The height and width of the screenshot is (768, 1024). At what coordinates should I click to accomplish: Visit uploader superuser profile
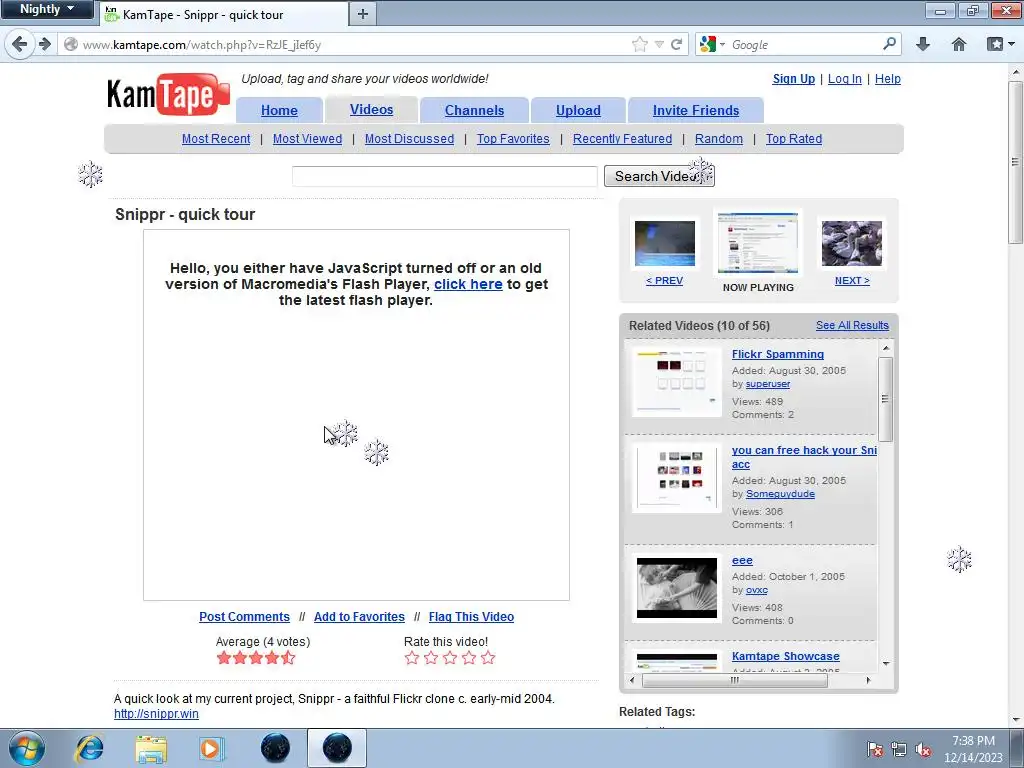767,384
